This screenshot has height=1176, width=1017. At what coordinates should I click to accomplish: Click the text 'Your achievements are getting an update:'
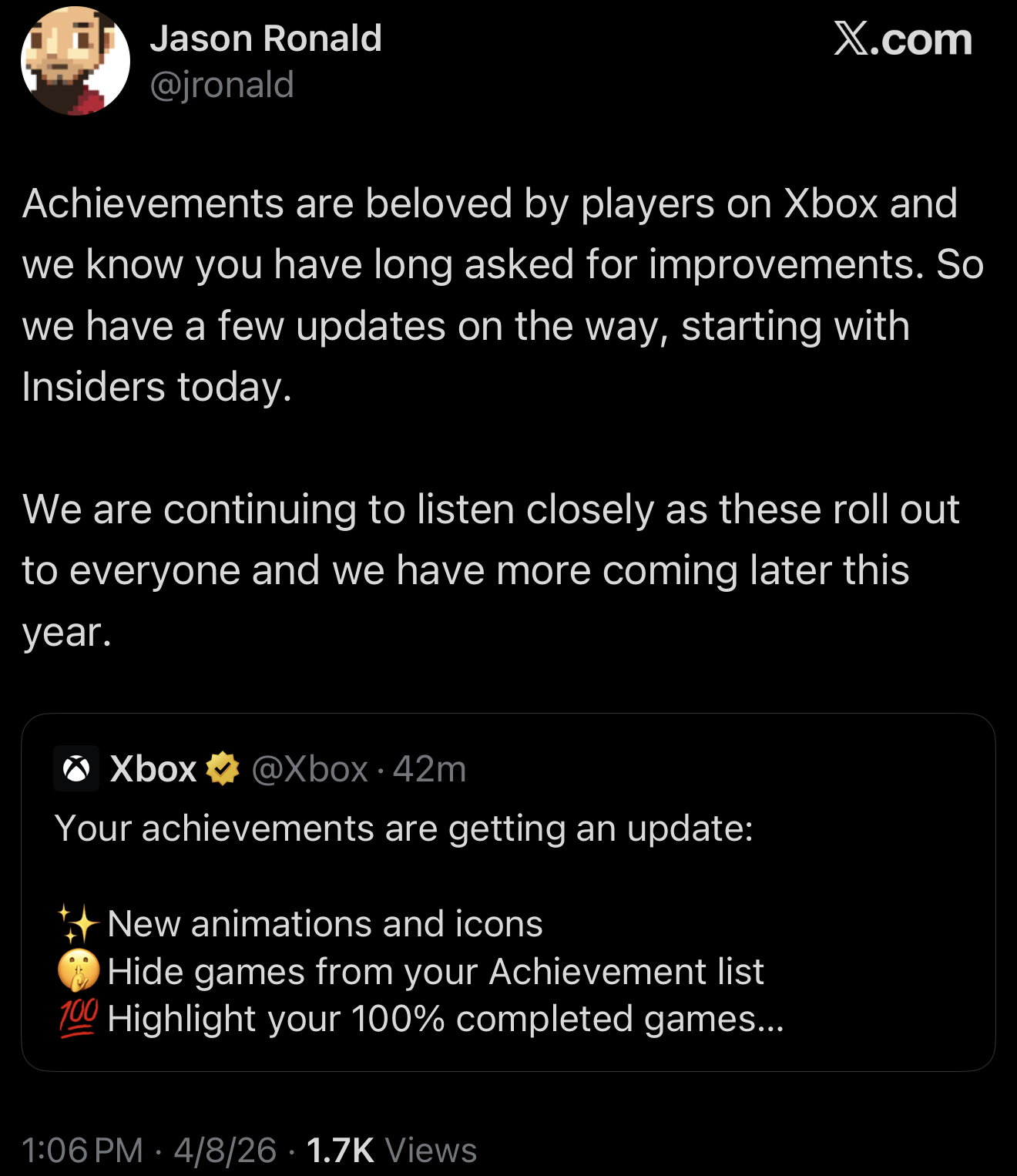click(x=404, y=829)
